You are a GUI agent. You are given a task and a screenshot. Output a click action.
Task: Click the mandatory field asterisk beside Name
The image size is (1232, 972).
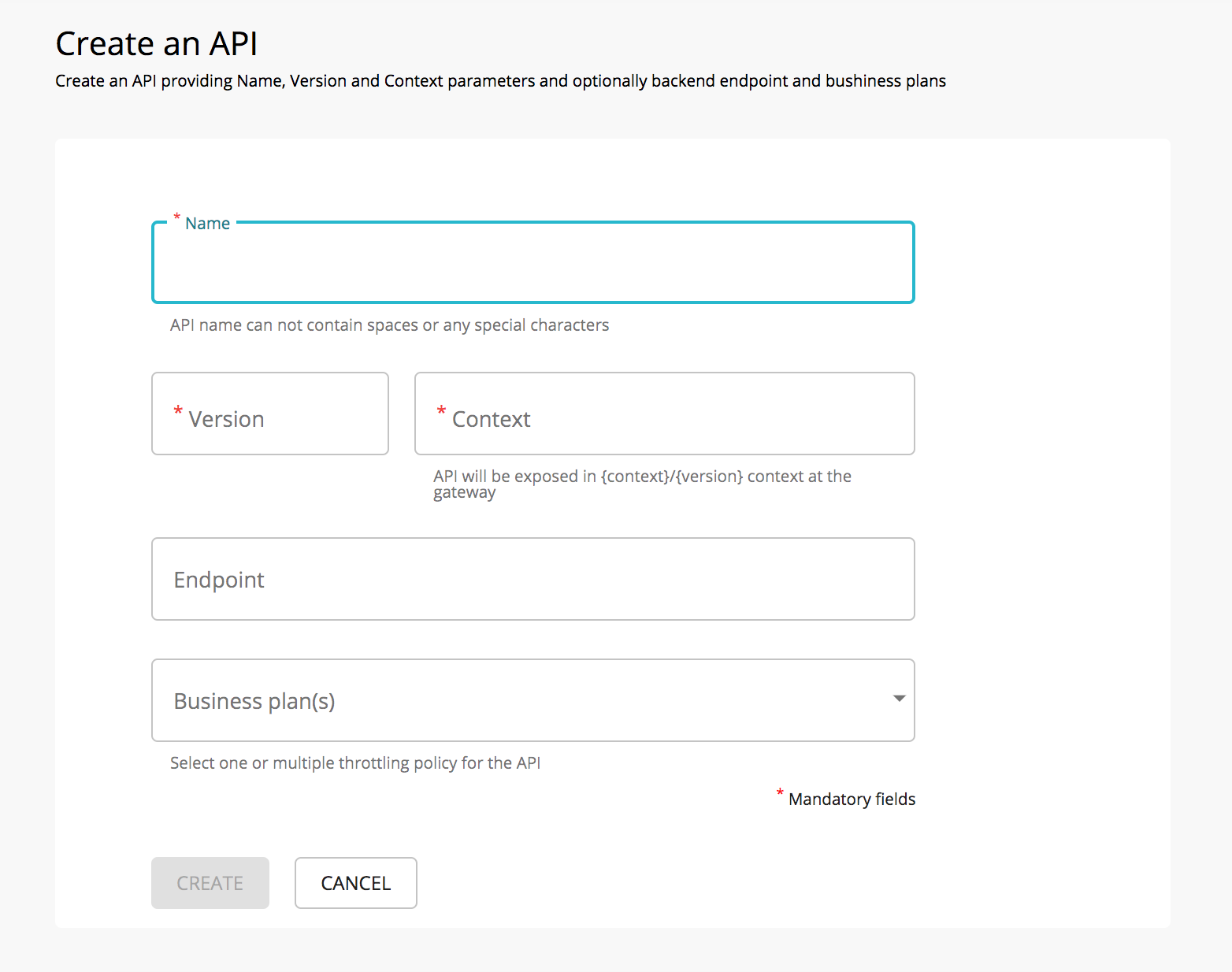176,217
